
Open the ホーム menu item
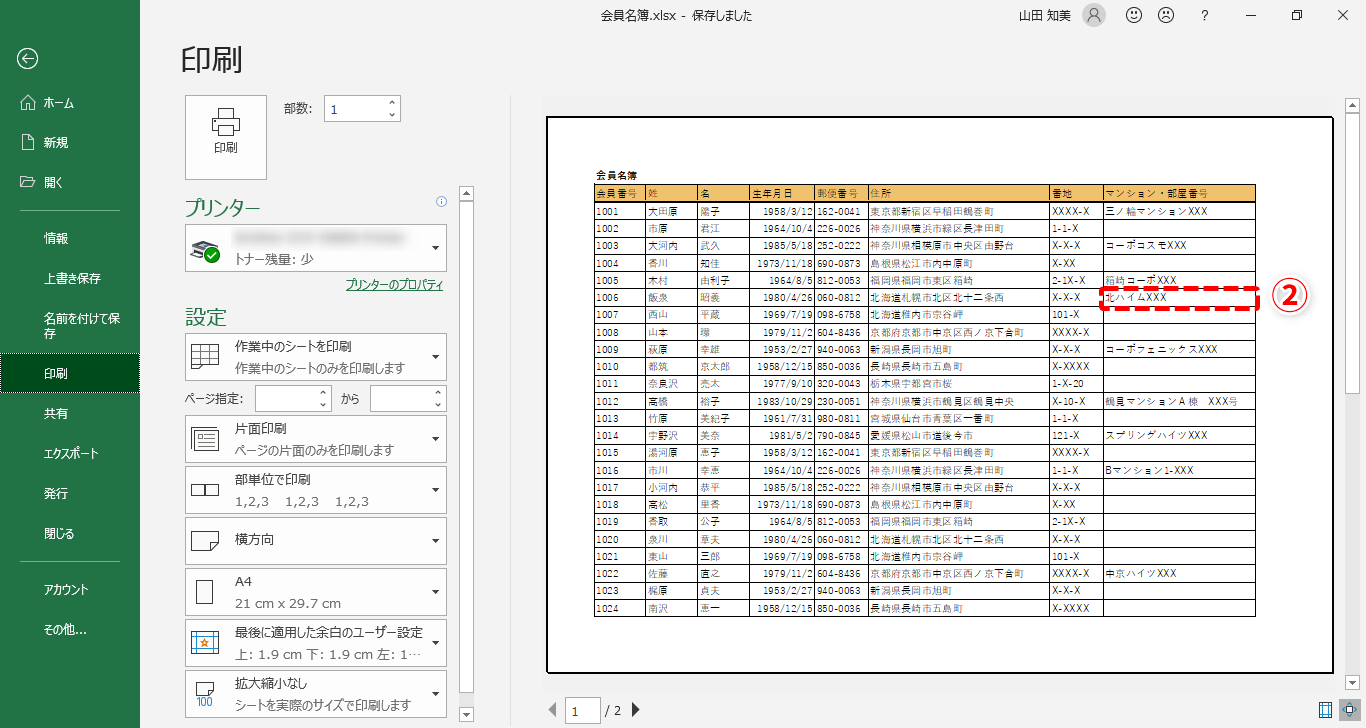click(x=70, y=103)
